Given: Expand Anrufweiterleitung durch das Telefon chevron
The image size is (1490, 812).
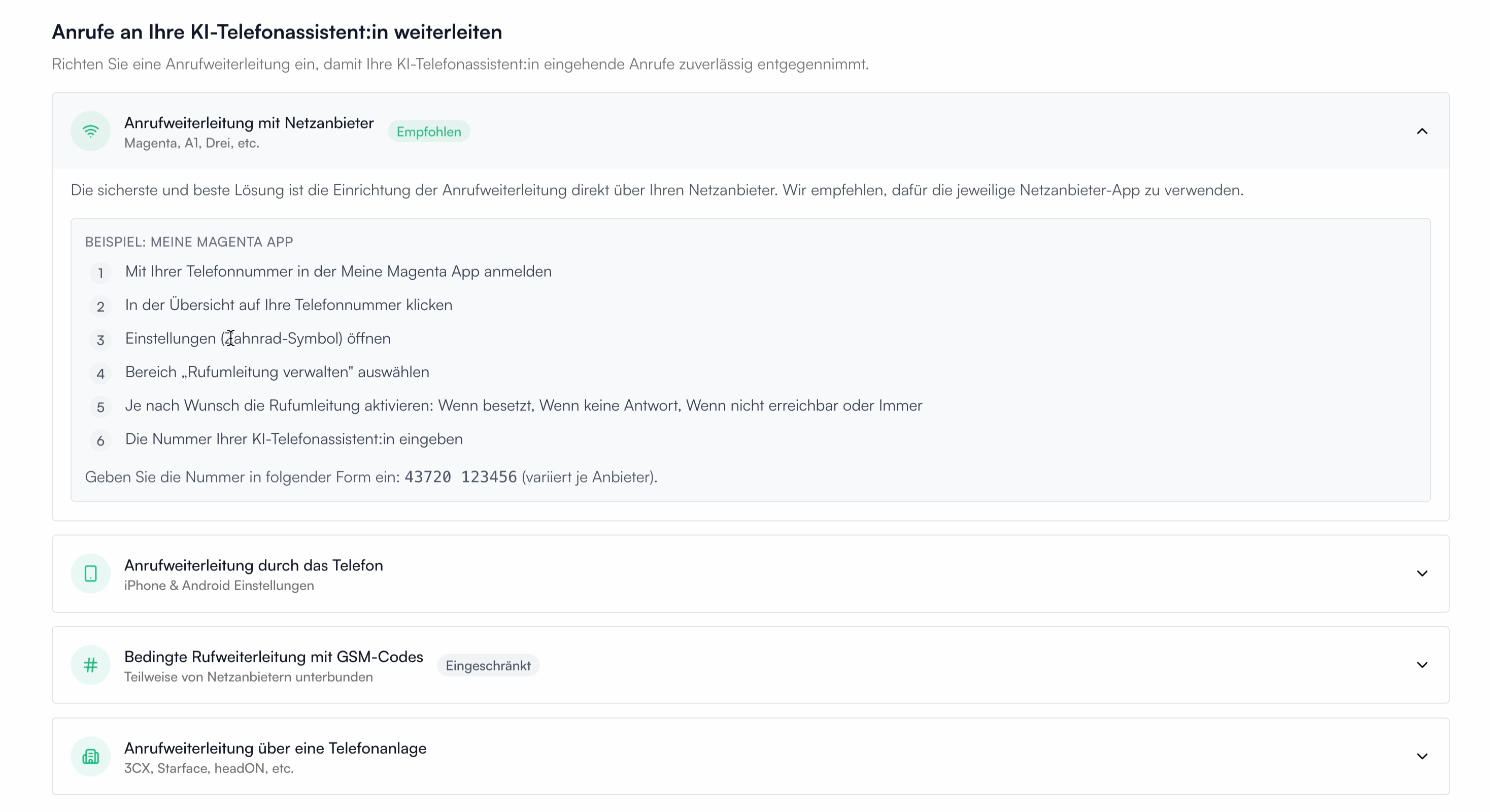Looking at the screenshot, I should point(1422,573).
